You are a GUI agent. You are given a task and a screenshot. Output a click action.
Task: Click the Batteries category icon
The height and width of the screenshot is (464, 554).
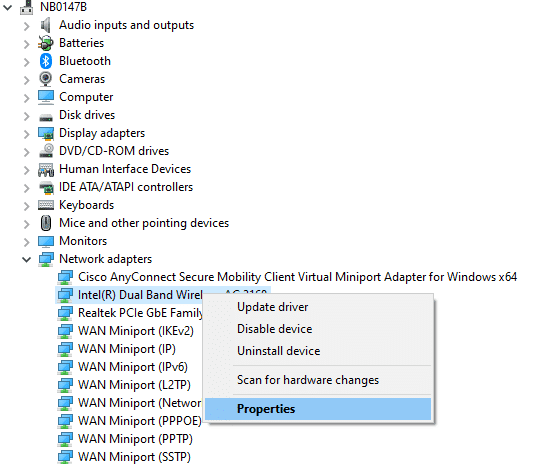46,43
